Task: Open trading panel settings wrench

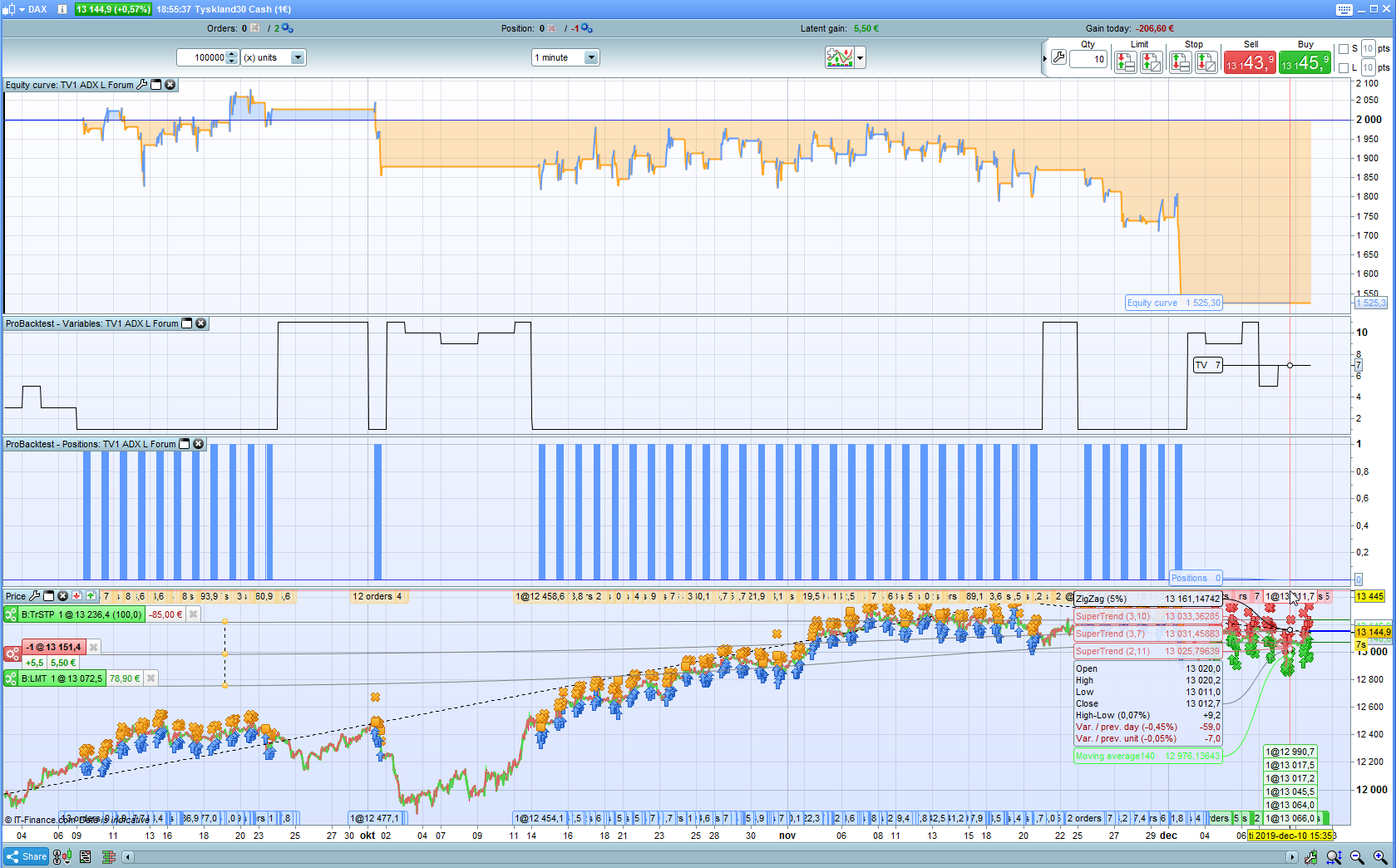Action: click(x=1058, y=58)
